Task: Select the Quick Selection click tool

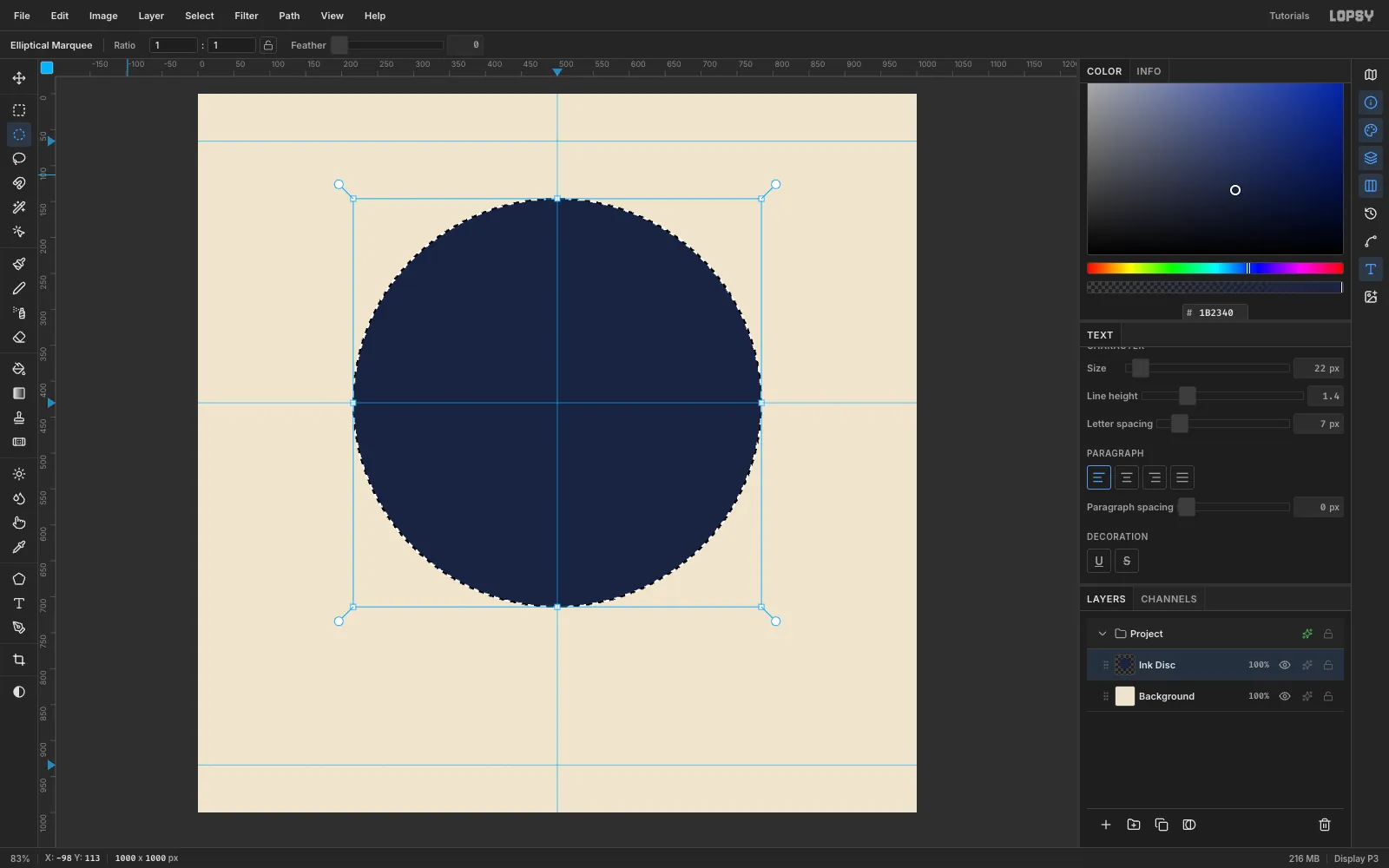Action: (x=19, y=232)
